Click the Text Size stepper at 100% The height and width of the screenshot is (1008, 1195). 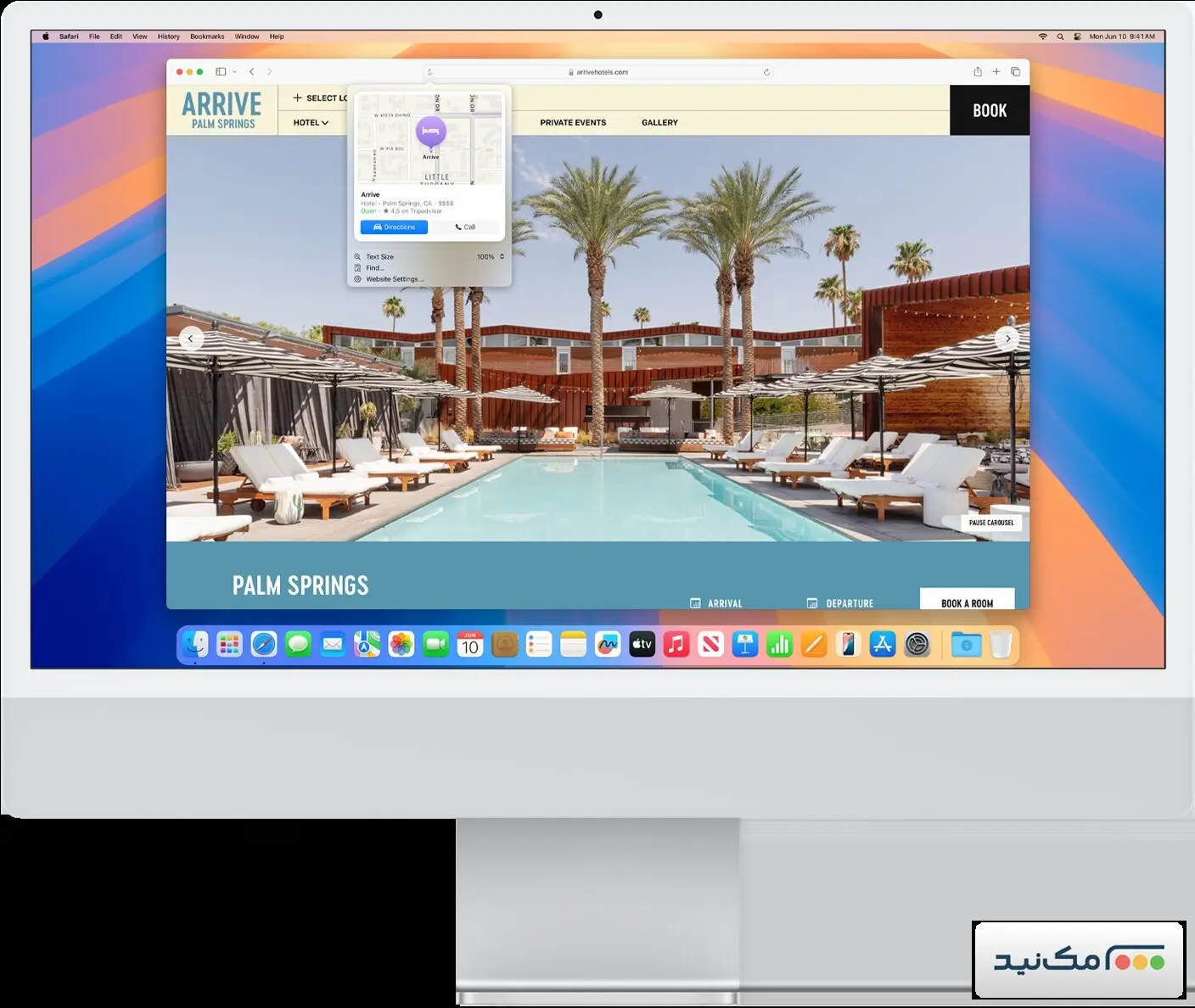(499, 256)
